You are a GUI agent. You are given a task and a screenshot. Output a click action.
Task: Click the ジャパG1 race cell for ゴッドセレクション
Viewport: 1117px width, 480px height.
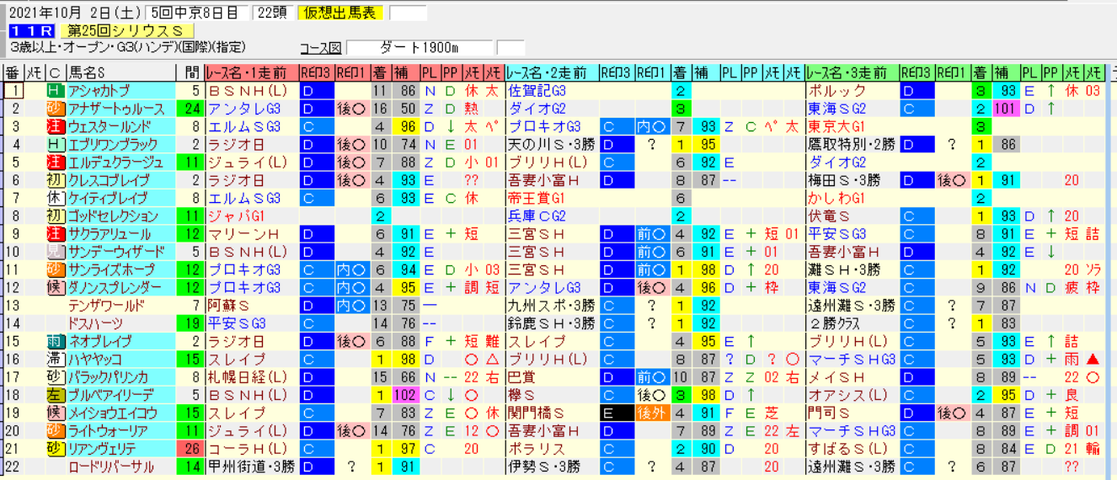[251, 215]
